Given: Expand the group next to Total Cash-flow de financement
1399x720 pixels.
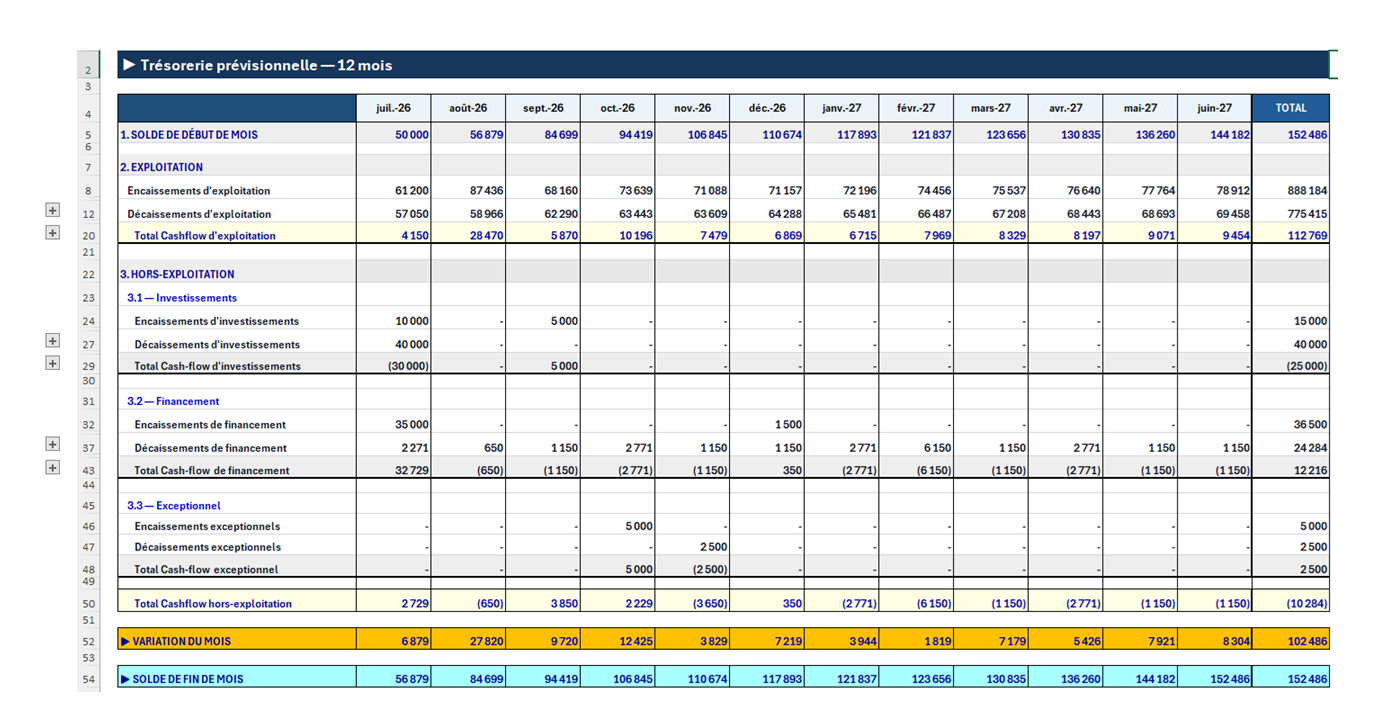Looking at the screenshot, I should pyautogui.click(x=53, y=467).
